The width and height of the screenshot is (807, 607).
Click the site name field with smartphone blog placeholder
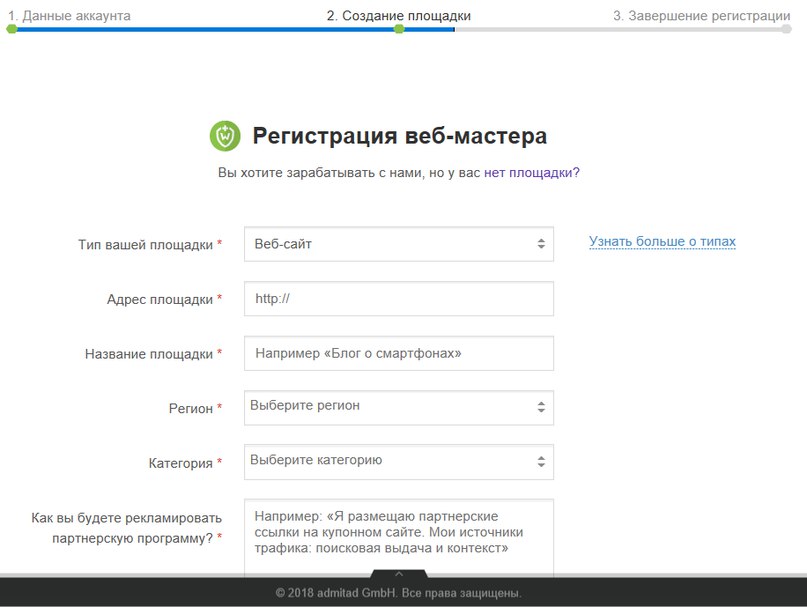[398, 353]
